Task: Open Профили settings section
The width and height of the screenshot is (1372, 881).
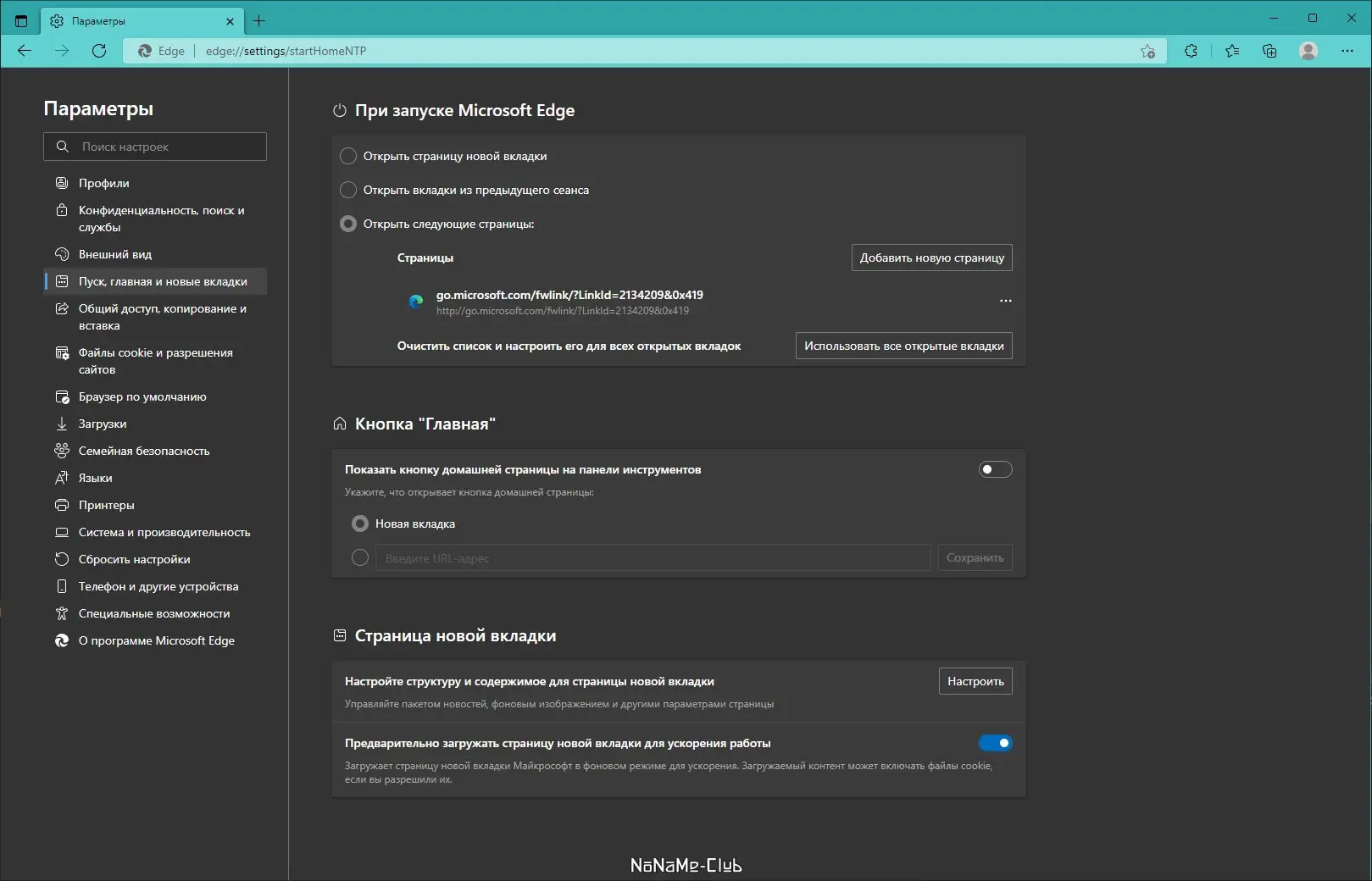Action: (156, 183)
